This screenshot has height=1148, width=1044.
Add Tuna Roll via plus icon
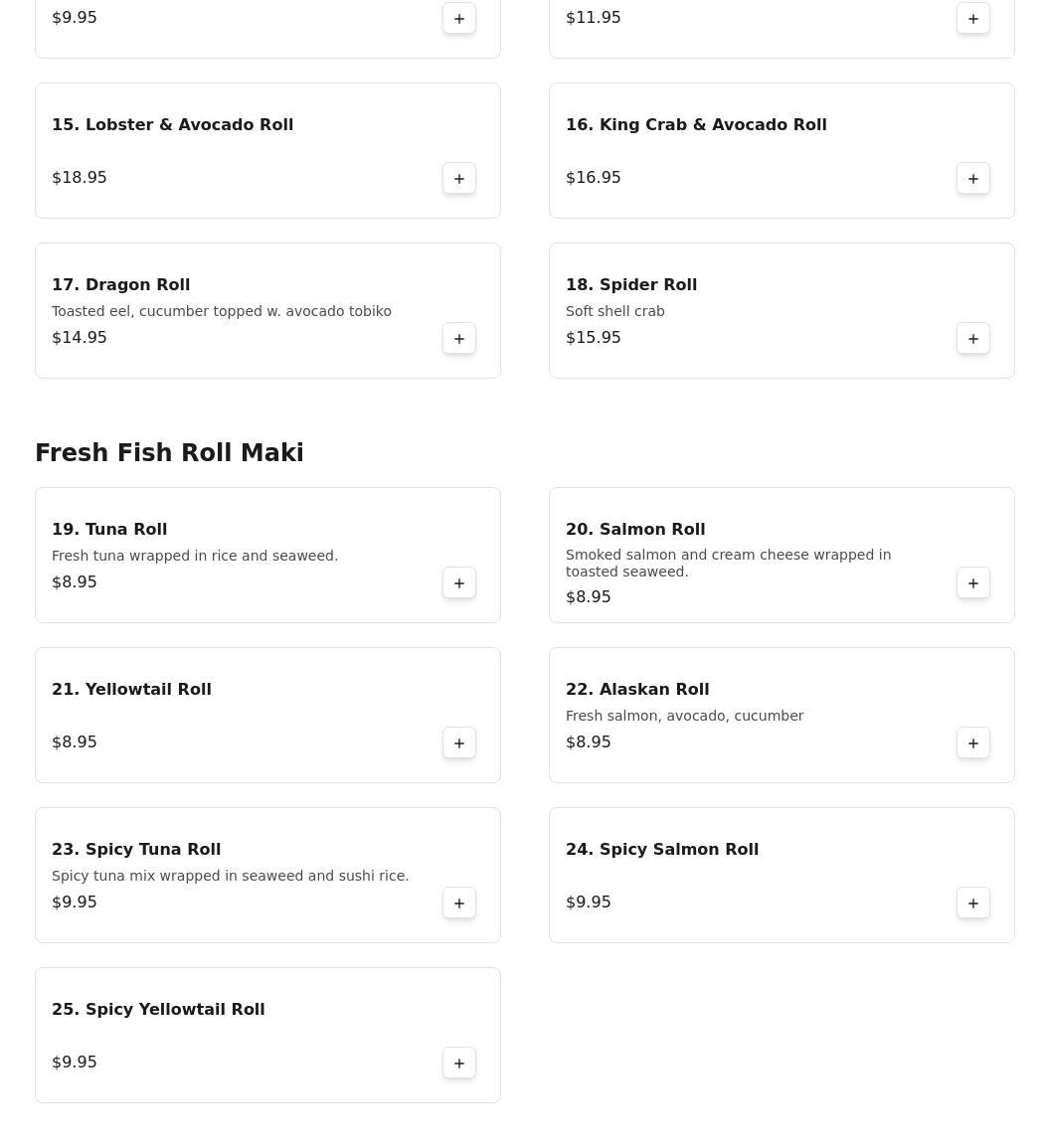coord(459,582)
